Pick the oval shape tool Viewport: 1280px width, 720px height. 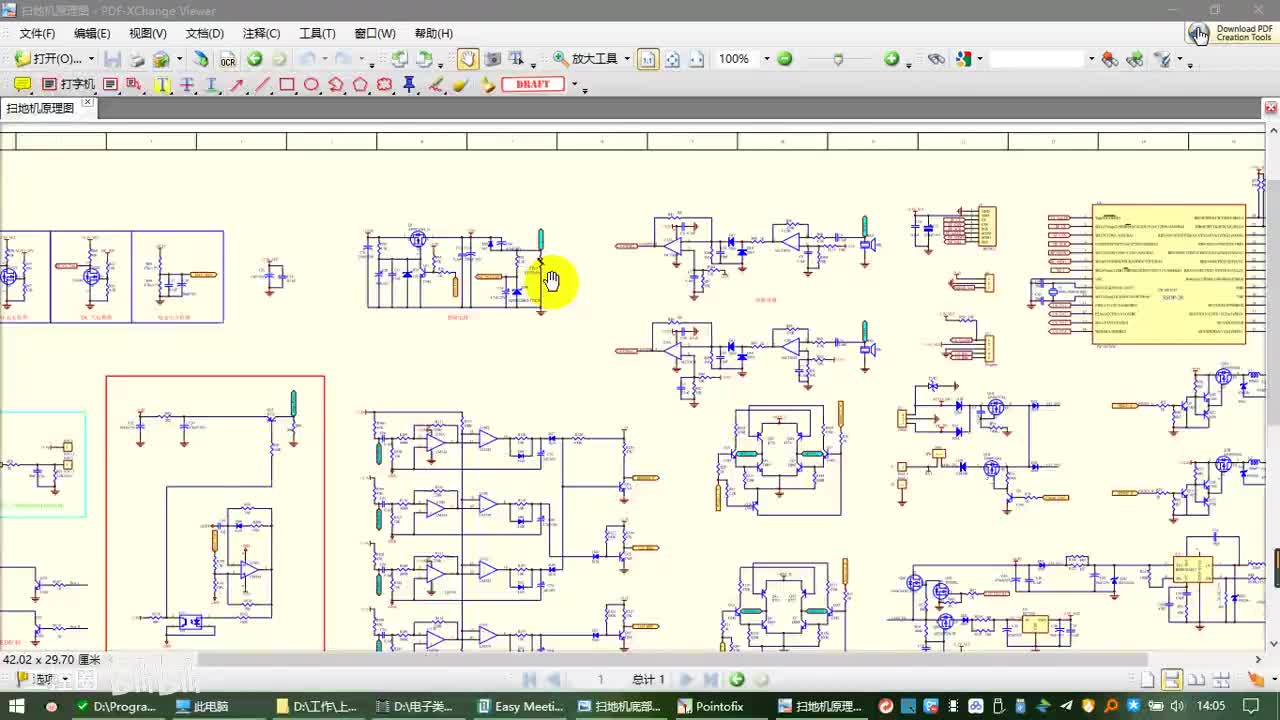(311, 85)
